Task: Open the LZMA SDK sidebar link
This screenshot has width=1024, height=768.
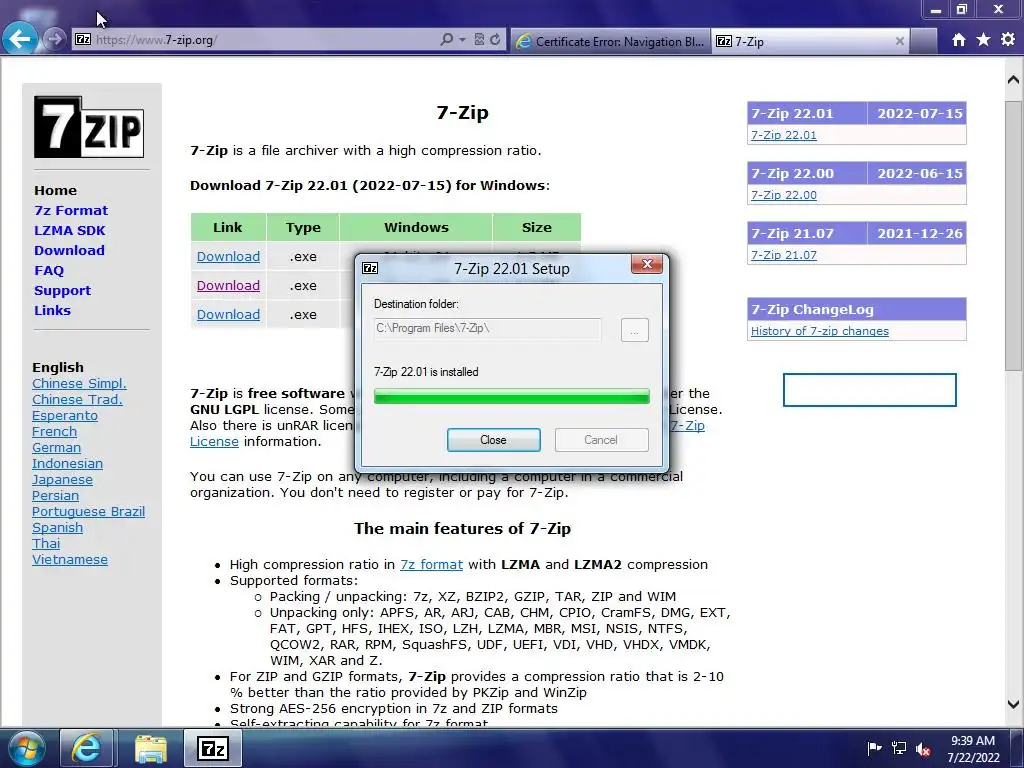Action: point(70,231)
